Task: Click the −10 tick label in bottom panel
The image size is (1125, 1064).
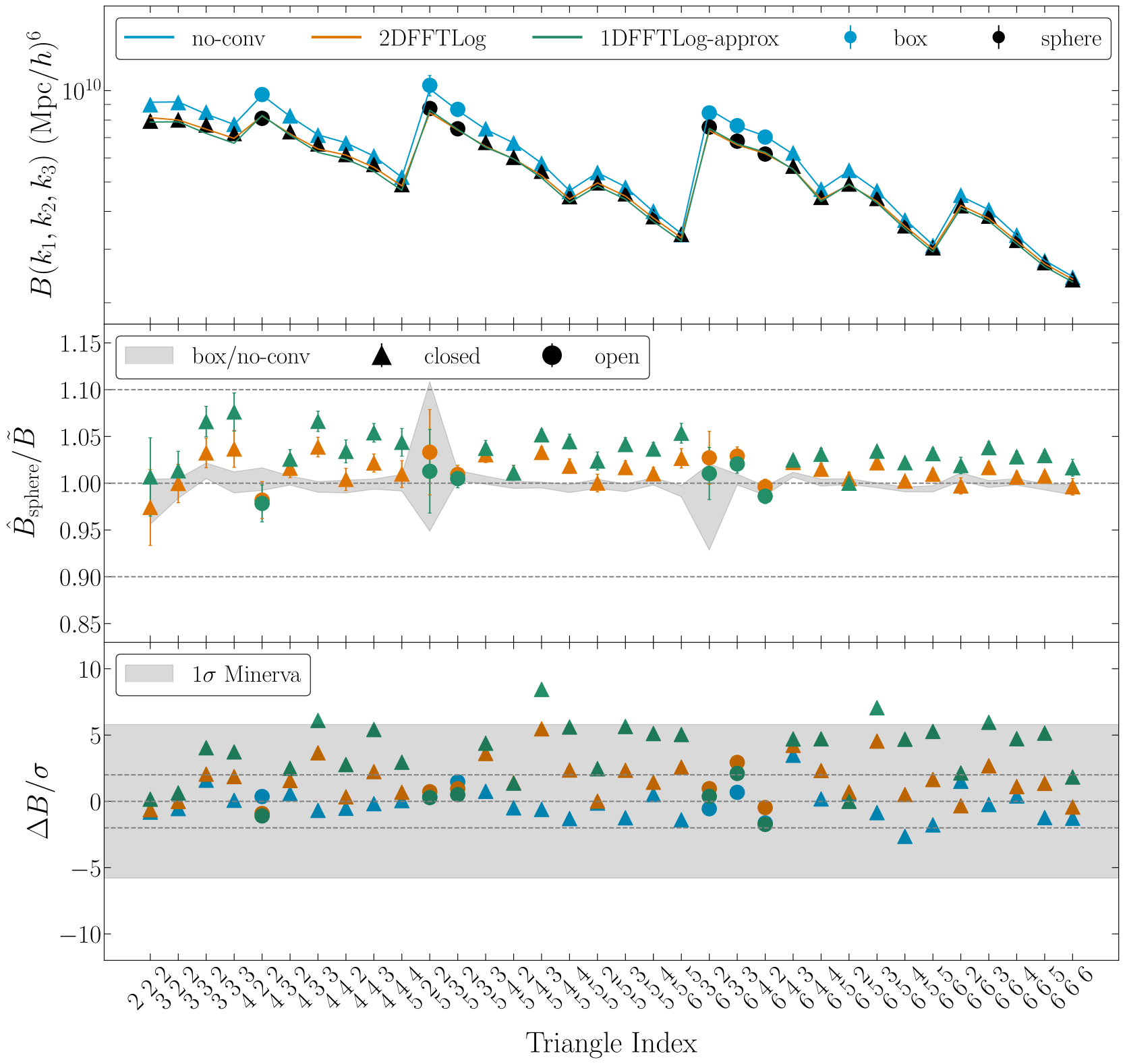Action: [x=80, y=935]
